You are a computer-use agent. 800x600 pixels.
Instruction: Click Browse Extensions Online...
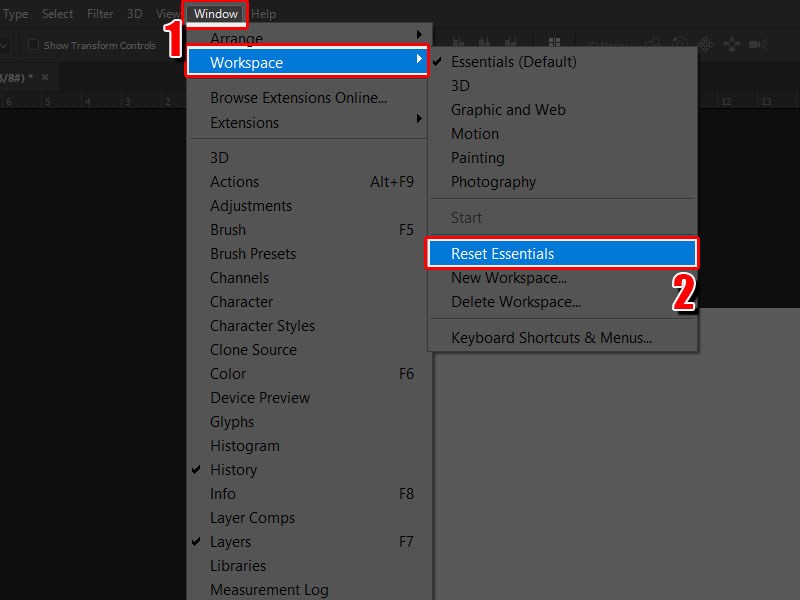[x=298, y=98]
